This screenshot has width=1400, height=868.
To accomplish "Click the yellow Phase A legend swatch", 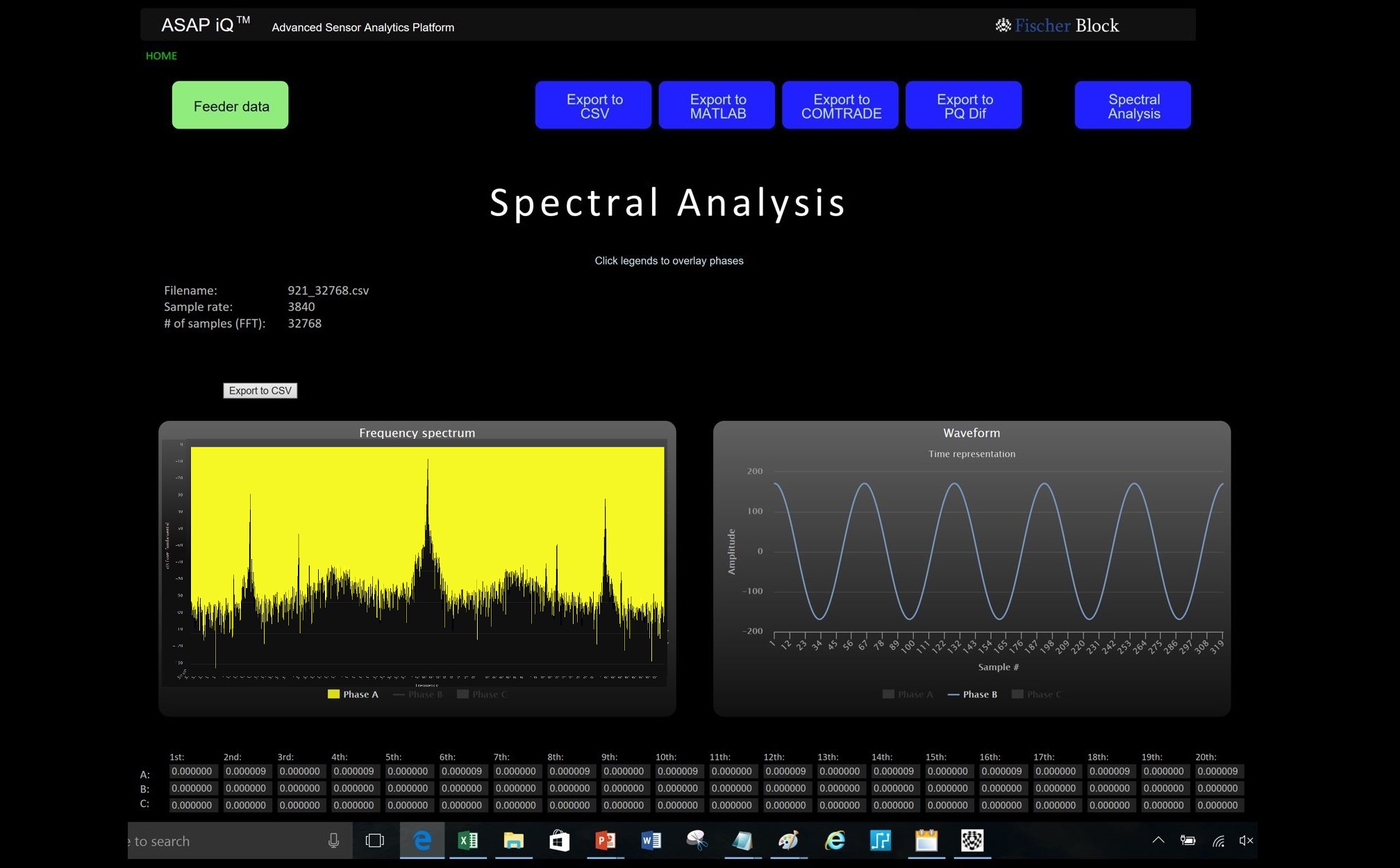I will 333,694.
